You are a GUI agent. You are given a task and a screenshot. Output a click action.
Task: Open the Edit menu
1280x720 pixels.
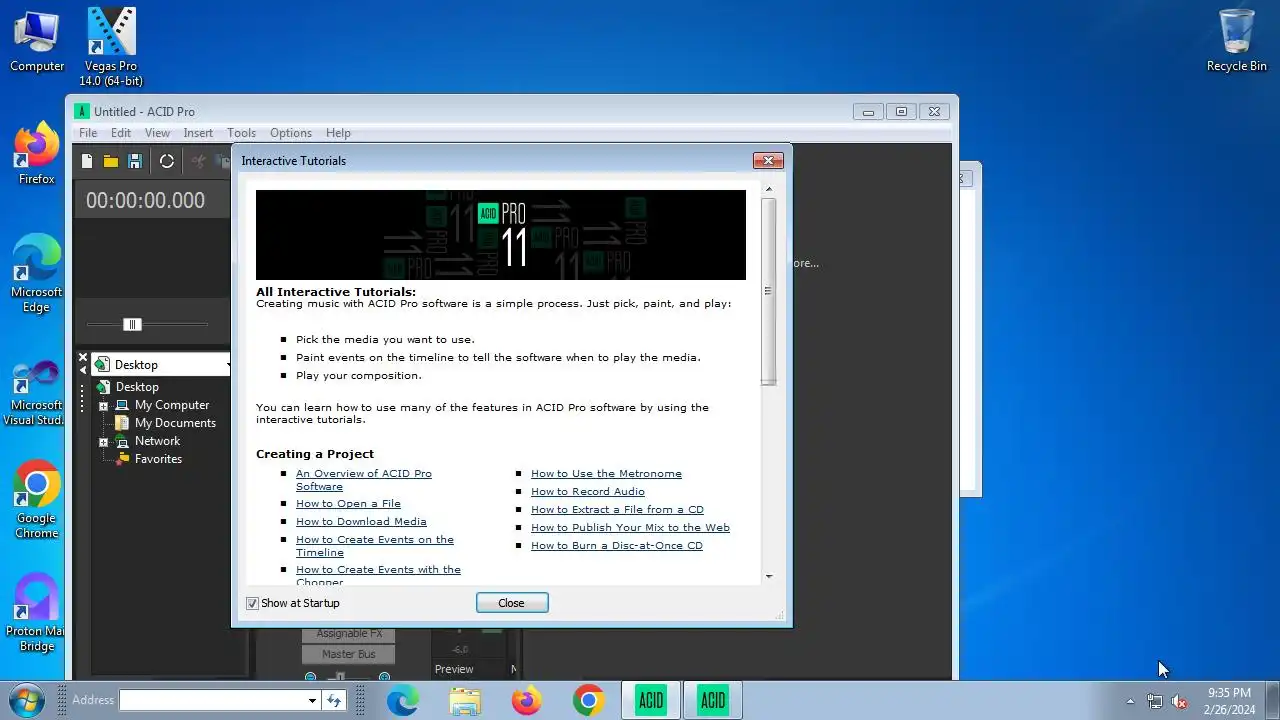[x=121, y=133]
